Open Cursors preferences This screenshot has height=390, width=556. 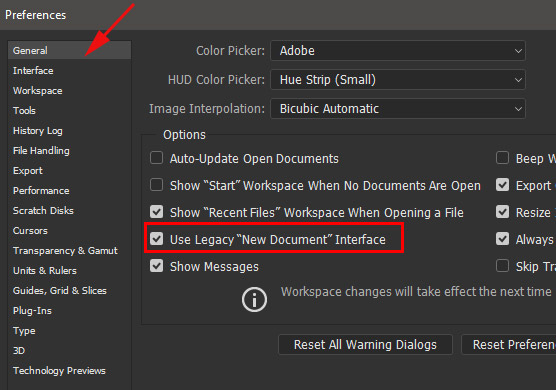click(x=30, y=231)
